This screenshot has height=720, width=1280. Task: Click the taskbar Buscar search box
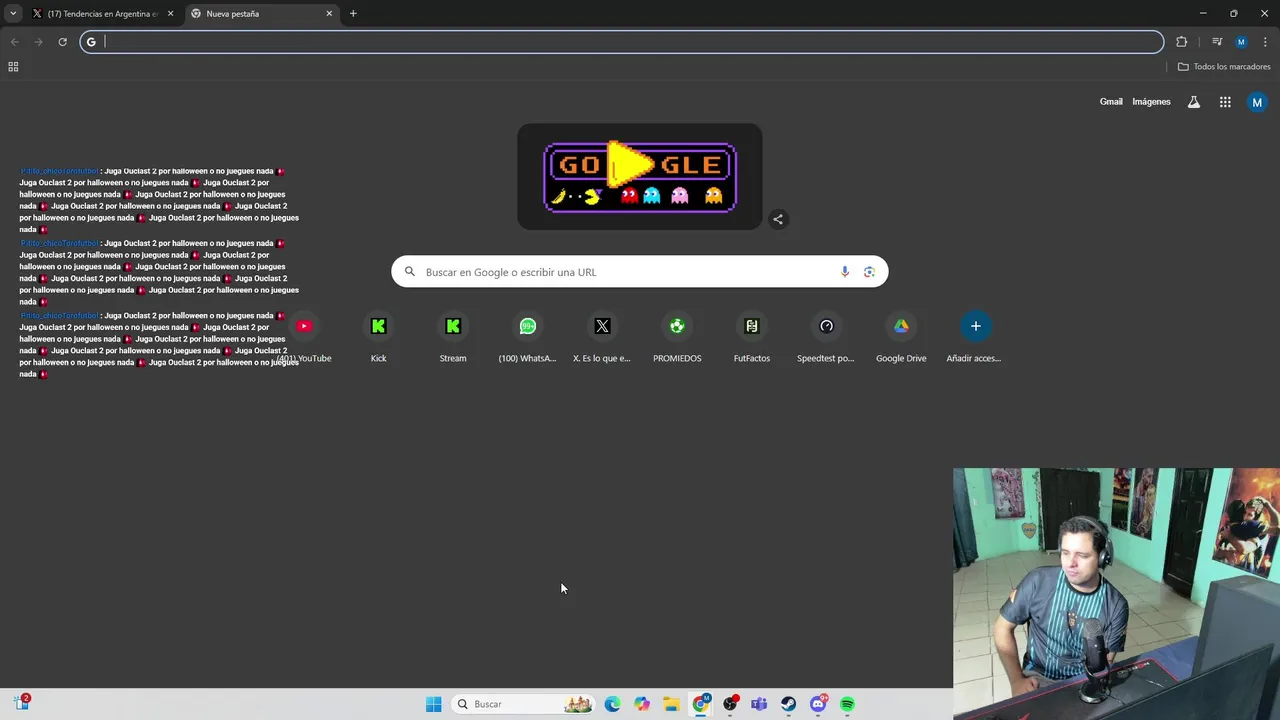(523, 704)
